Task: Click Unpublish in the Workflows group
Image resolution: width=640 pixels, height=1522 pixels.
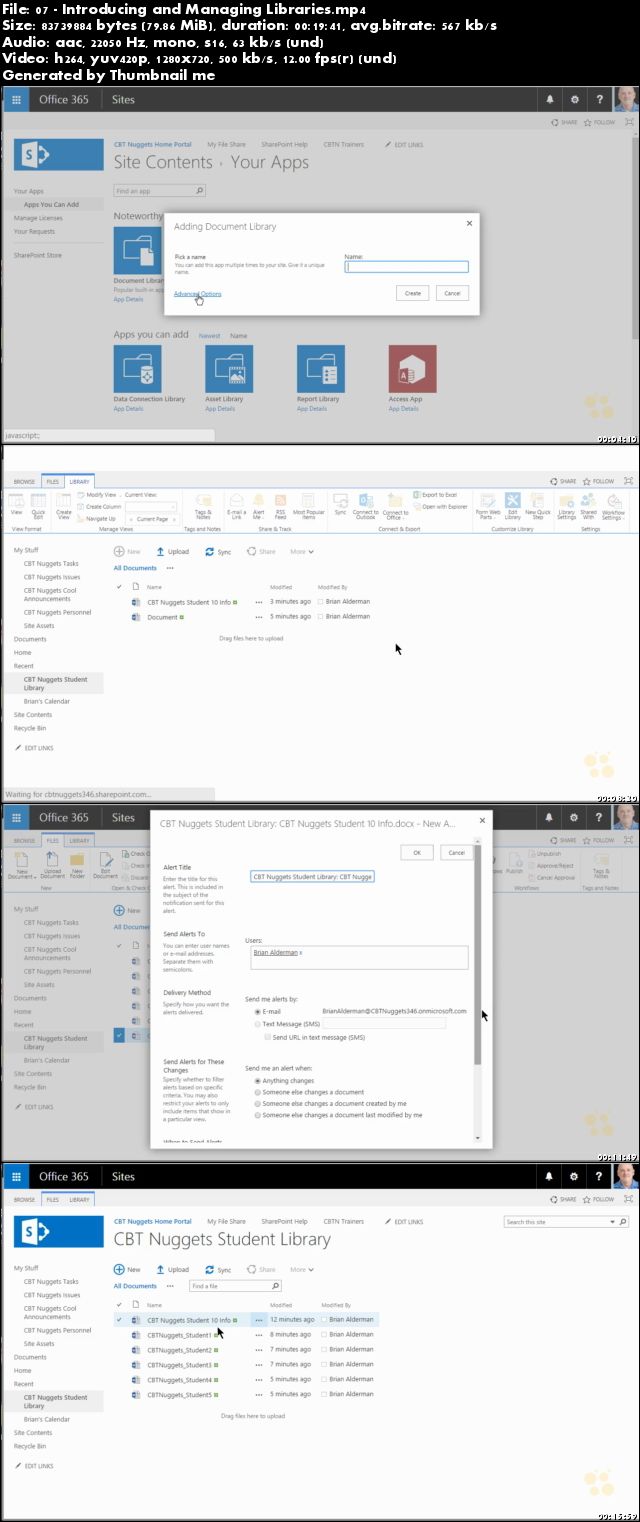Action: pyautogui.click(x=545, y=854)
